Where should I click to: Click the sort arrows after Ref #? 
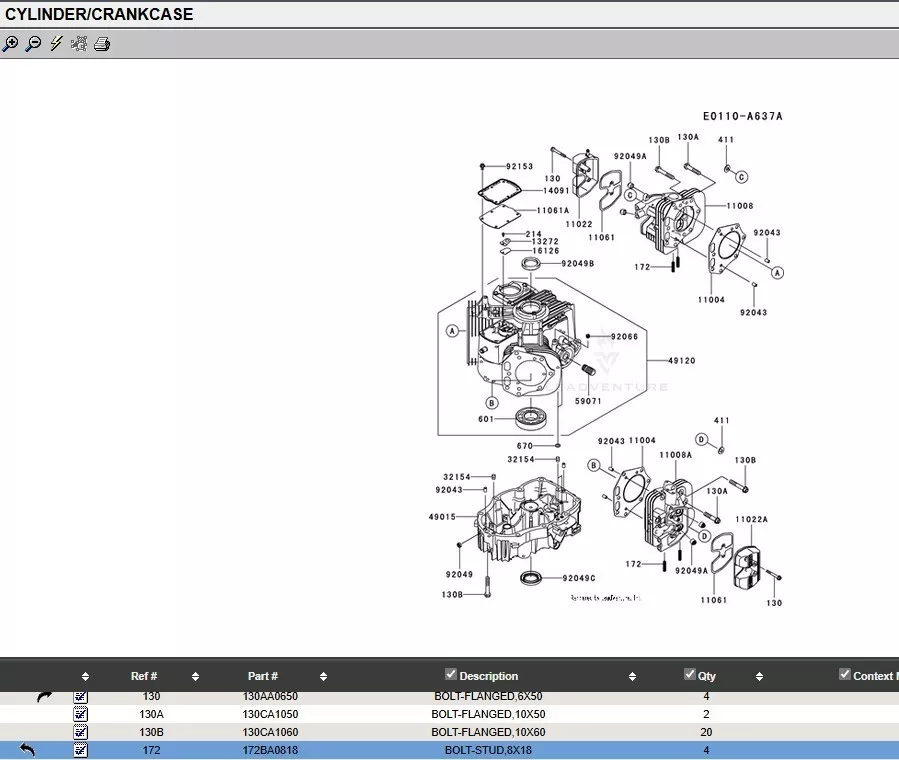[x=194, y=677]
